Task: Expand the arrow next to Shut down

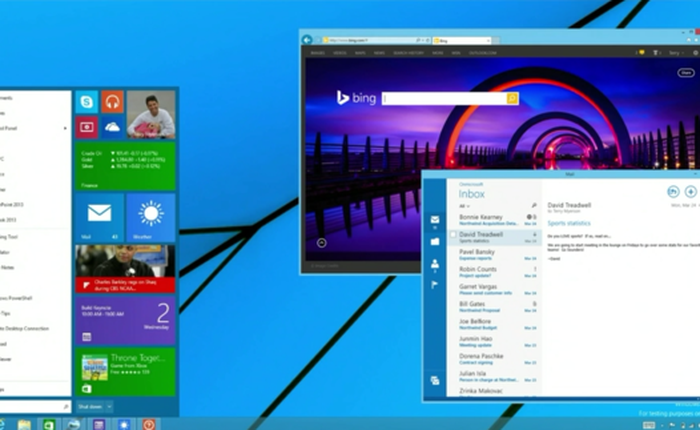Action: (109, 407)
